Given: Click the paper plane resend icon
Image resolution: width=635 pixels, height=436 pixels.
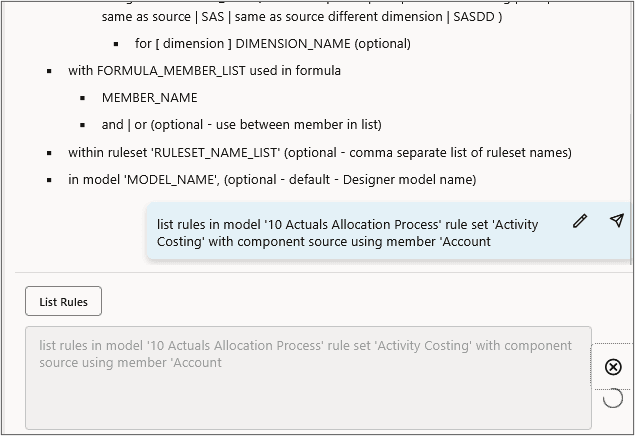Looking at the screenshot, I should (x=617, y=221).
